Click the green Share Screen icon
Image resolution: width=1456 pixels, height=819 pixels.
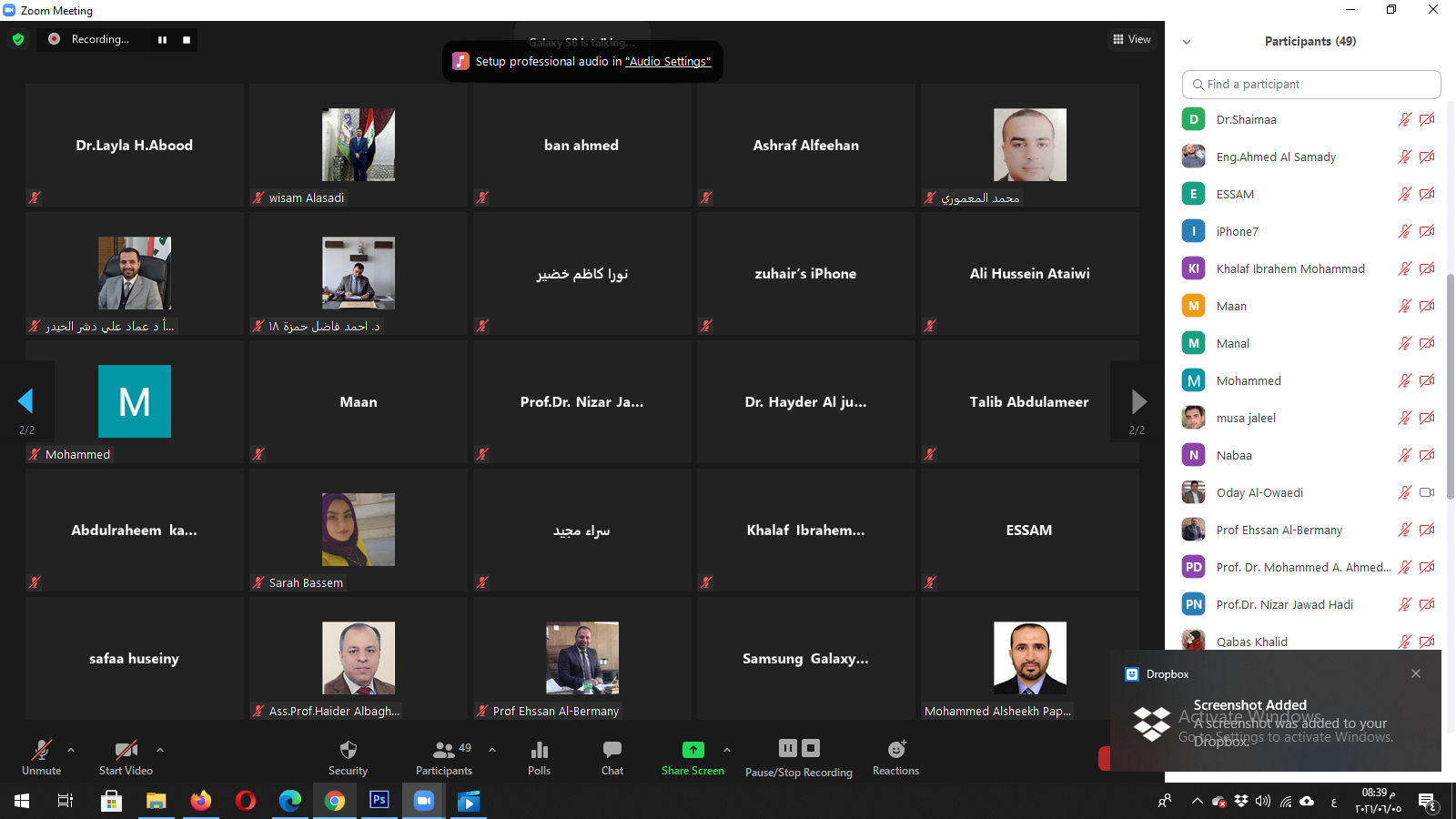coord(693,750)
